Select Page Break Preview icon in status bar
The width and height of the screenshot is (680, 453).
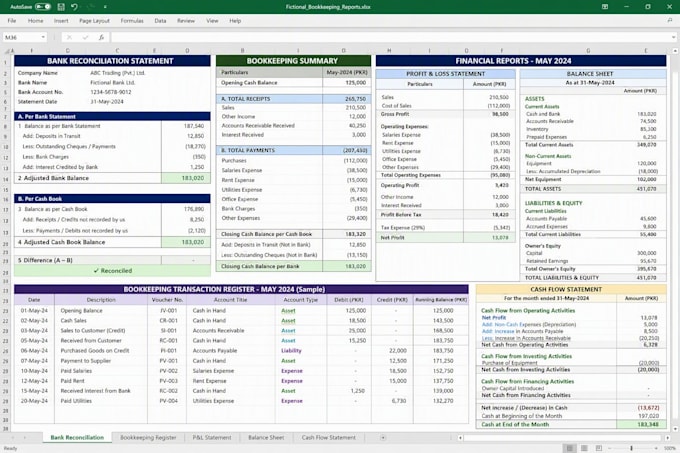pos(599,448)
